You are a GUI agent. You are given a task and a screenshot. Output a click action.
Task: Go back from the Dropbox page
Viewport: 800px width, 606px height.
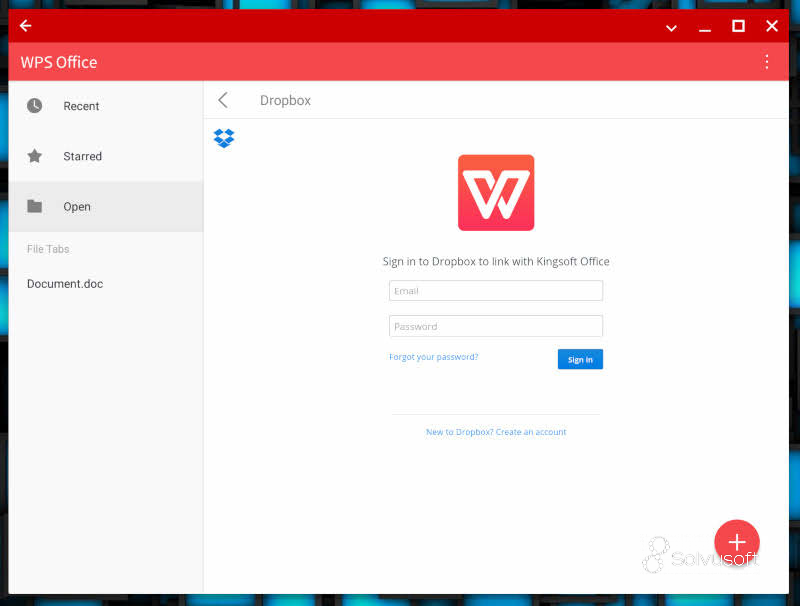(x=223, y=100)
